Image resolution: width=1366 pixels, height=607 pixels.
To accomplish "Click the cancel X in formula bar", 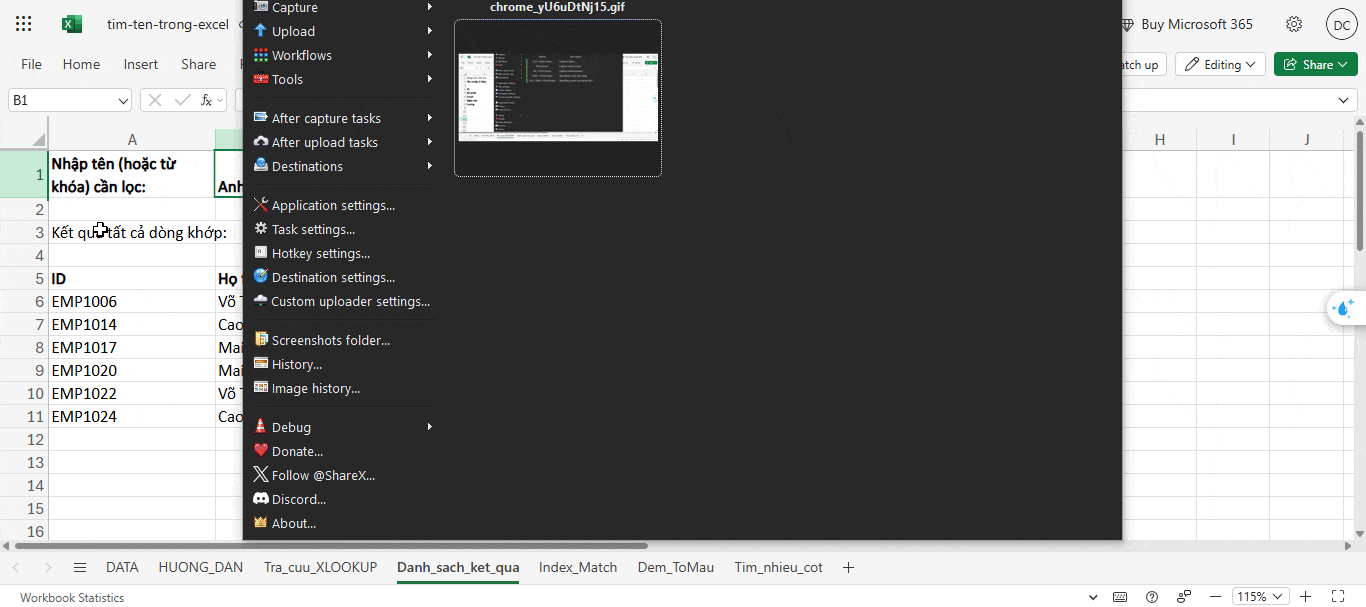I will click(x=155, y=100).
